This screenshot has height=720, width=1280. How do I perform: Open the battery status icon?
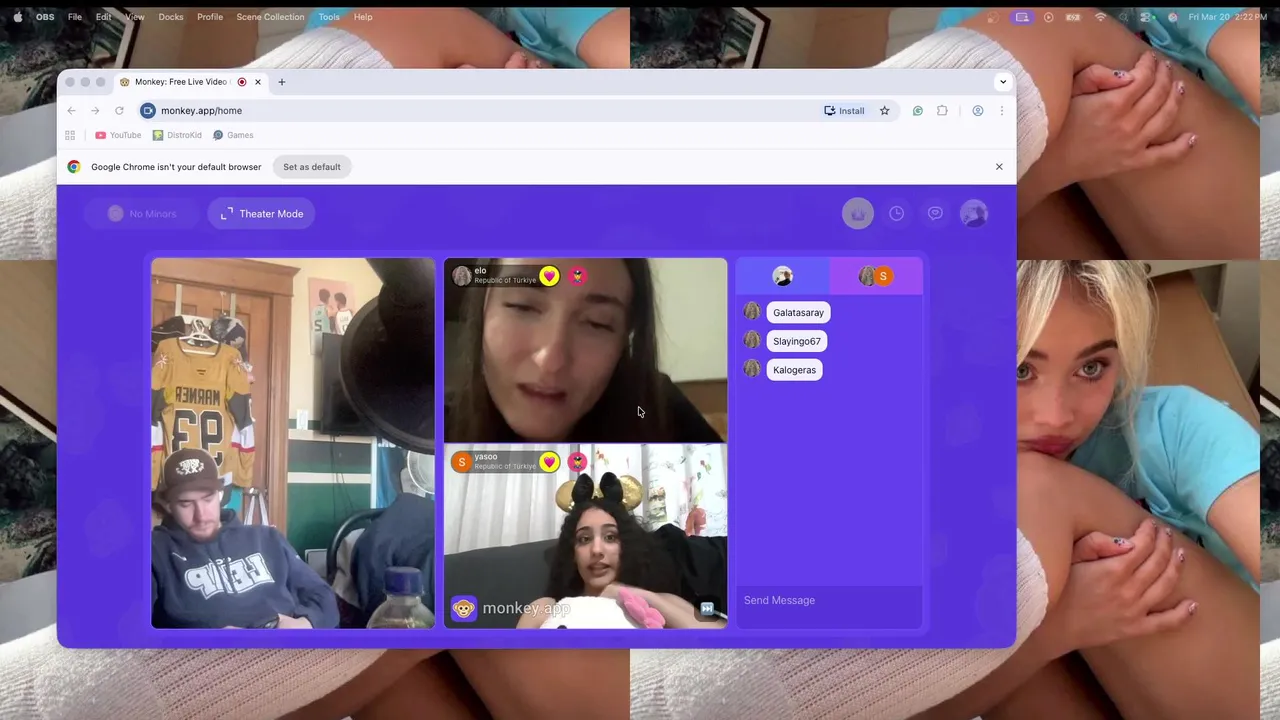point(1073,17)
